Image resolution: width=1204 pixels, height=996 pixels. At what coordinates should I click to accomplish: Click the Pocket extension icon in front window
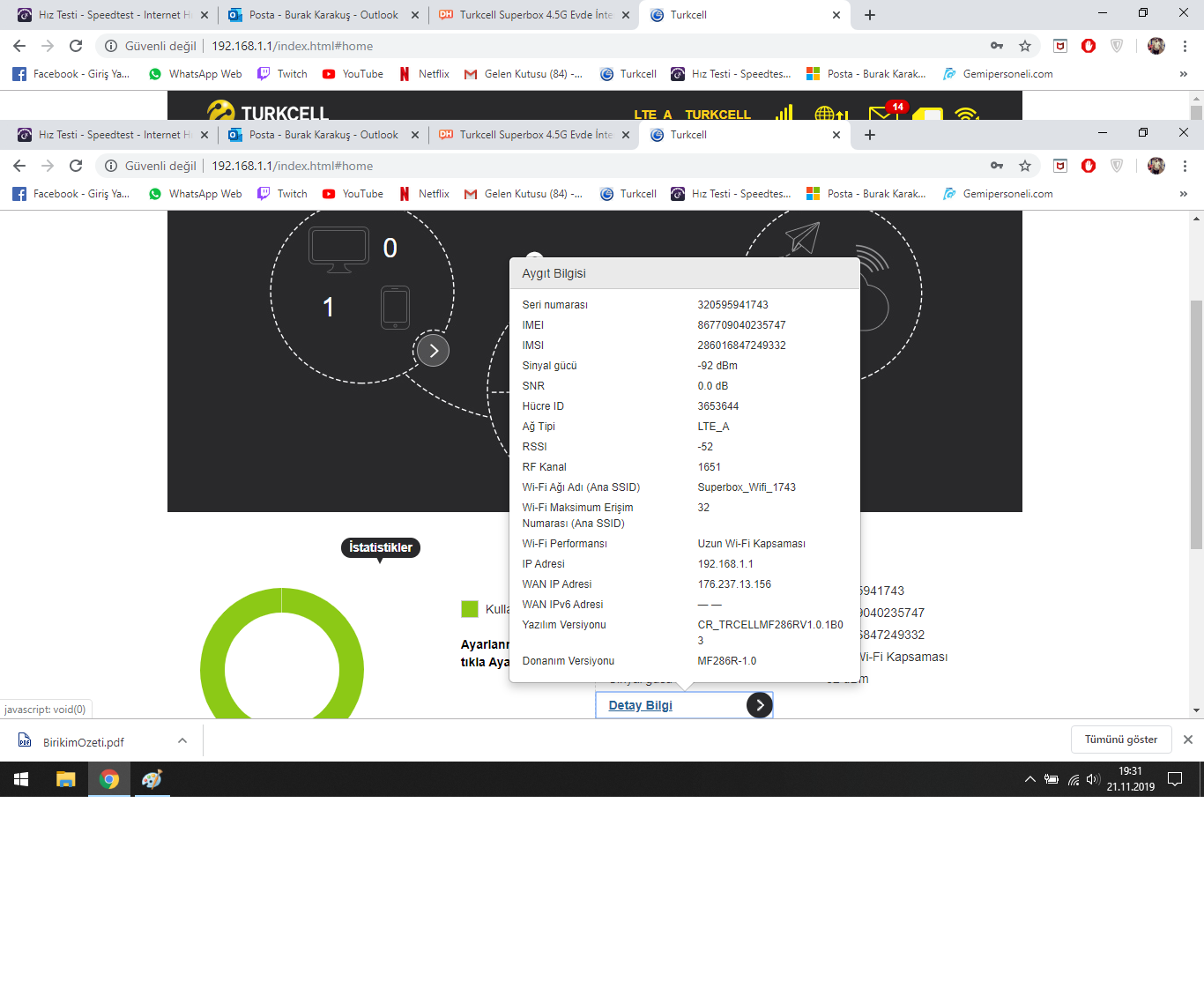point(1060,166)
